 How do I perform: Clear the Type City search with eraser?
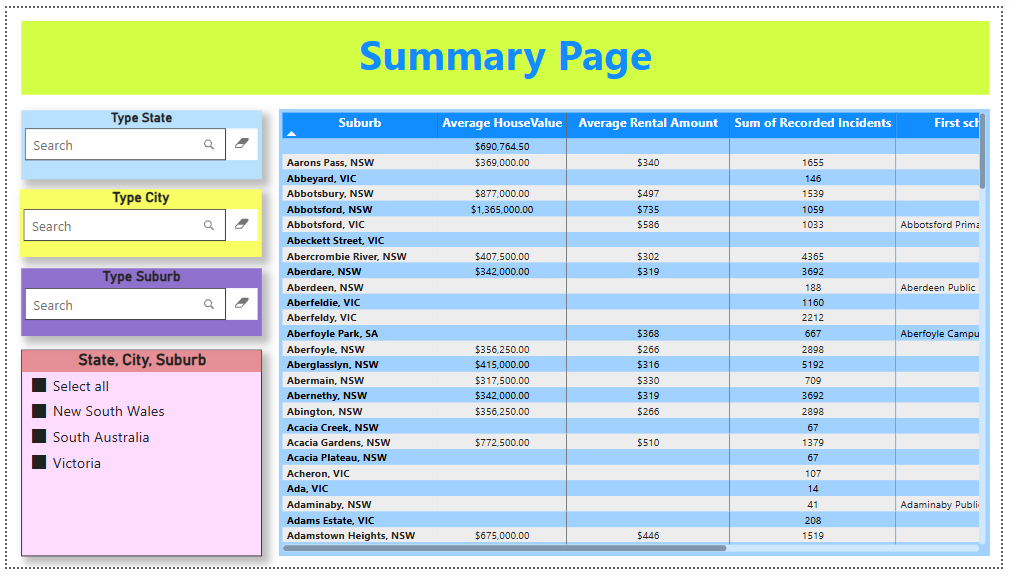coord(241,225)
